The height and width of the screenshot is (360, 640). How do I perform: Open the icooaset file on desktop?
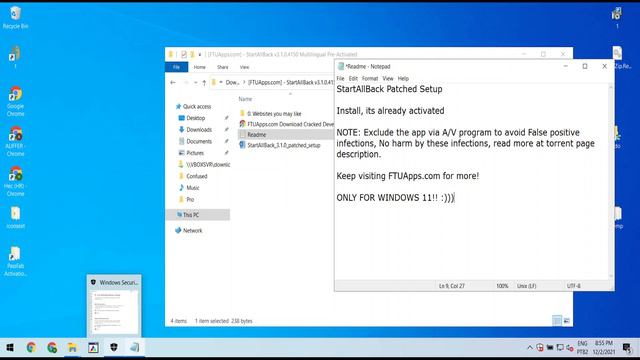(16, 218)
